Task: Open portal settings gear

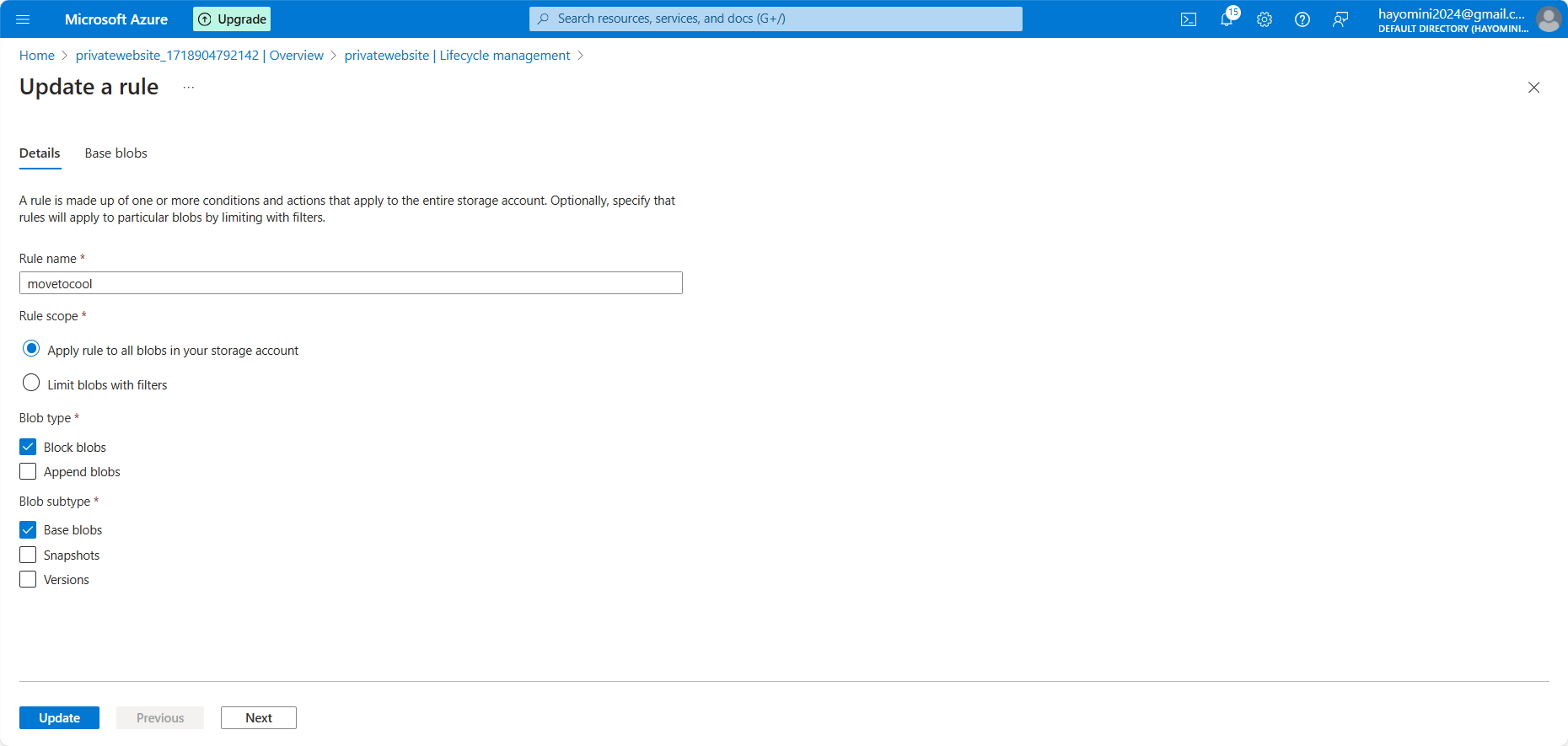Action: click(1265, 19)
